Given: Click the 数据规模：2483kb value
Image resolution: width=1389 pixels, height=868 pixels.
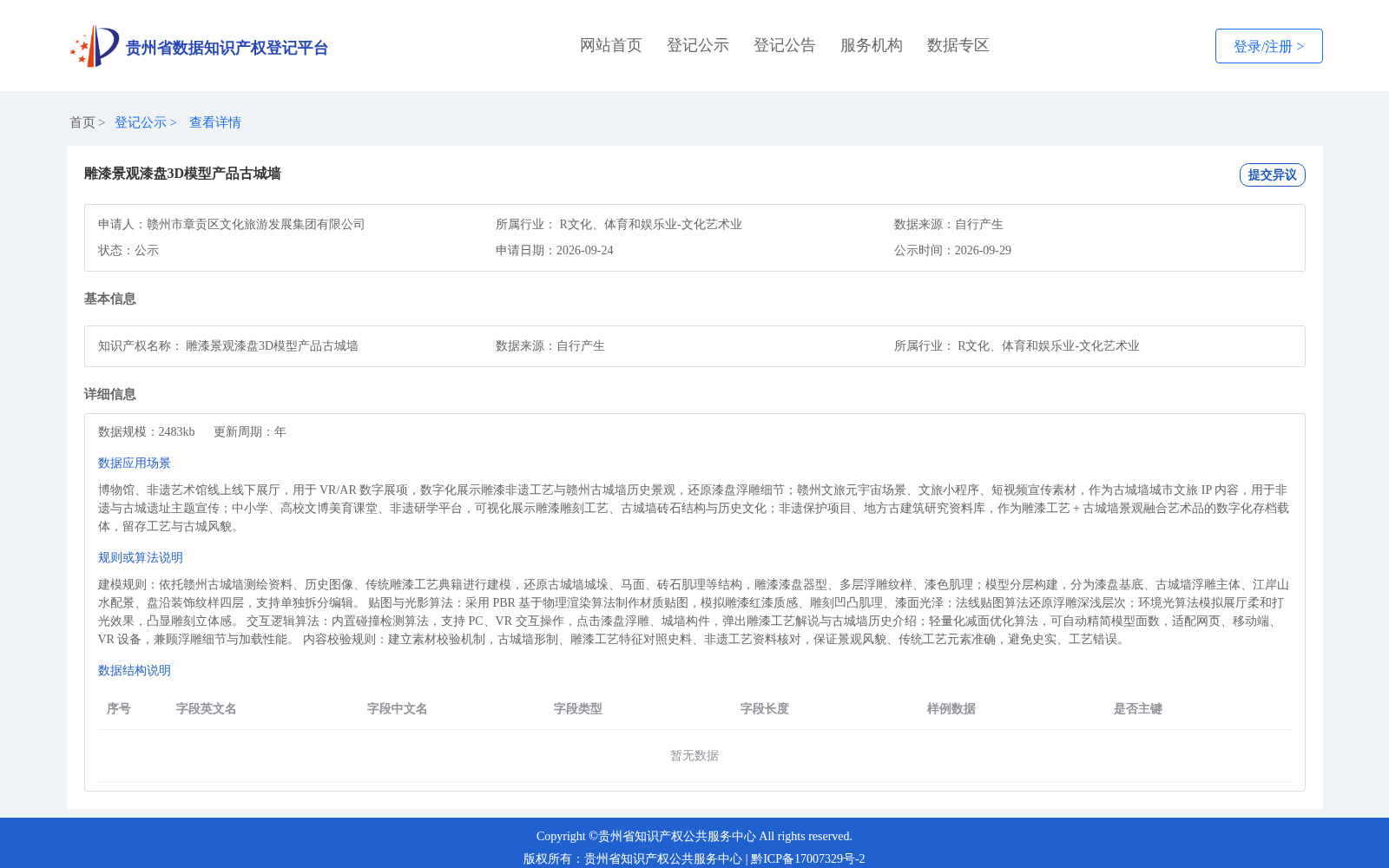Looking at the screenshot, I should coord(147,432).
